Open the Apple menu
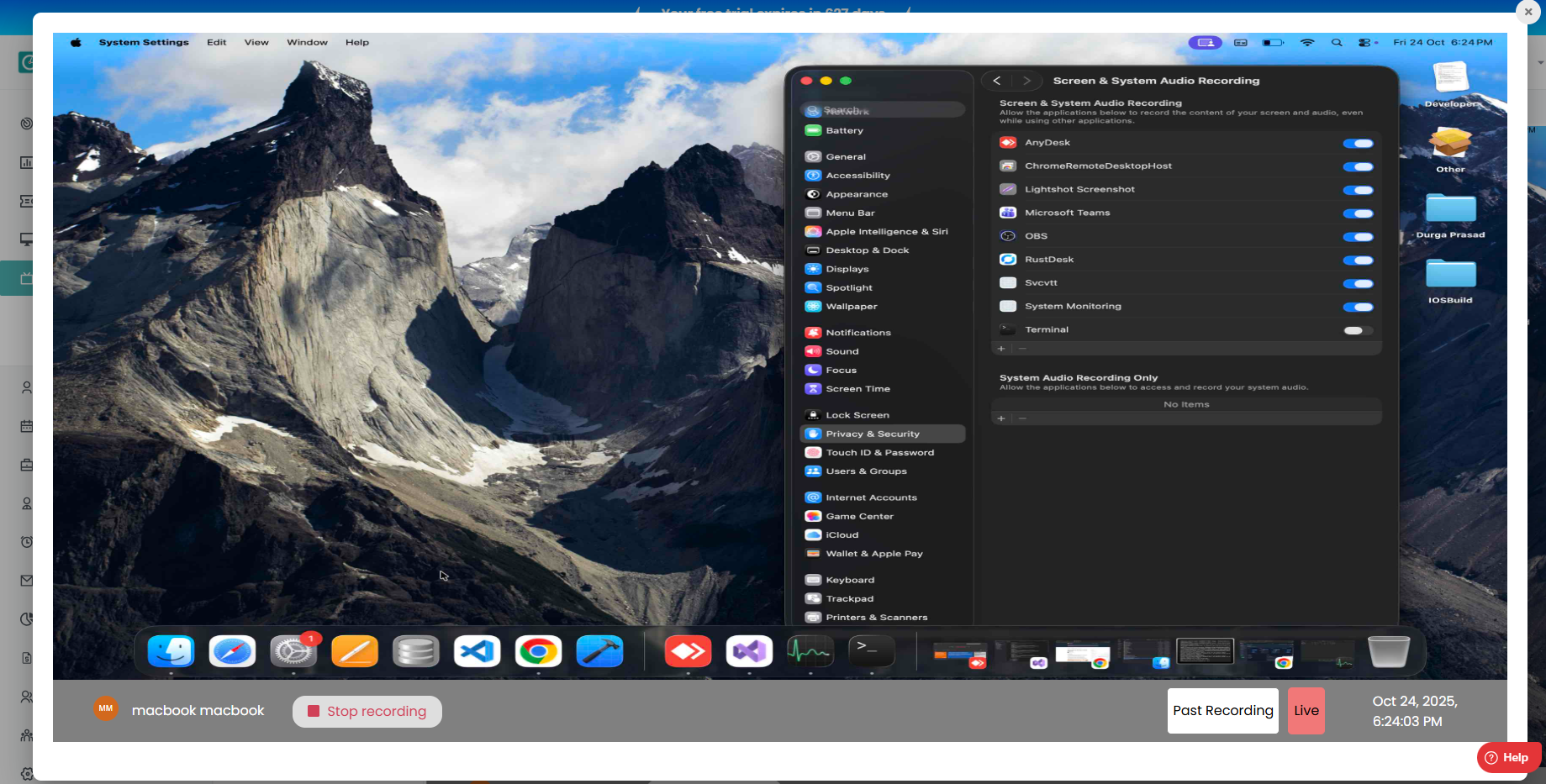The width and height of the screenshot is (1546, 784). [x=76, y=42]
